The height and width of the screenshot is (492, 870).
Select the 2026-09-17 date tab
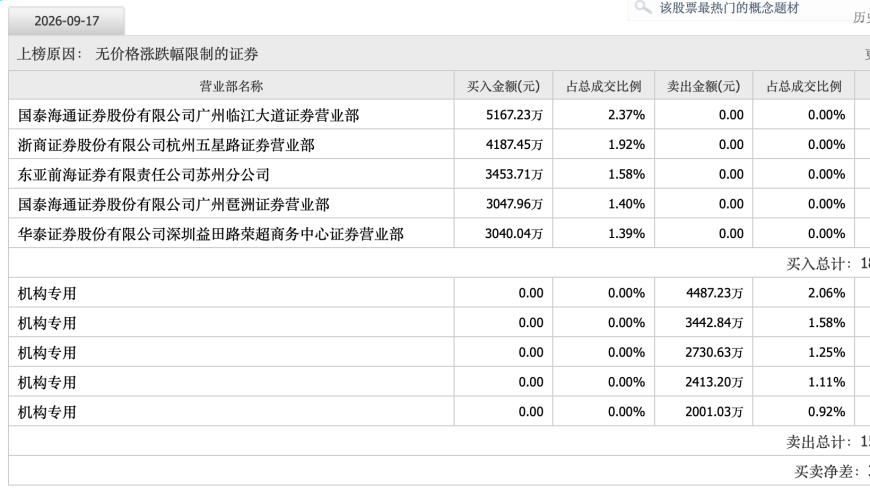pyautogui.click(x=67, y=21)
